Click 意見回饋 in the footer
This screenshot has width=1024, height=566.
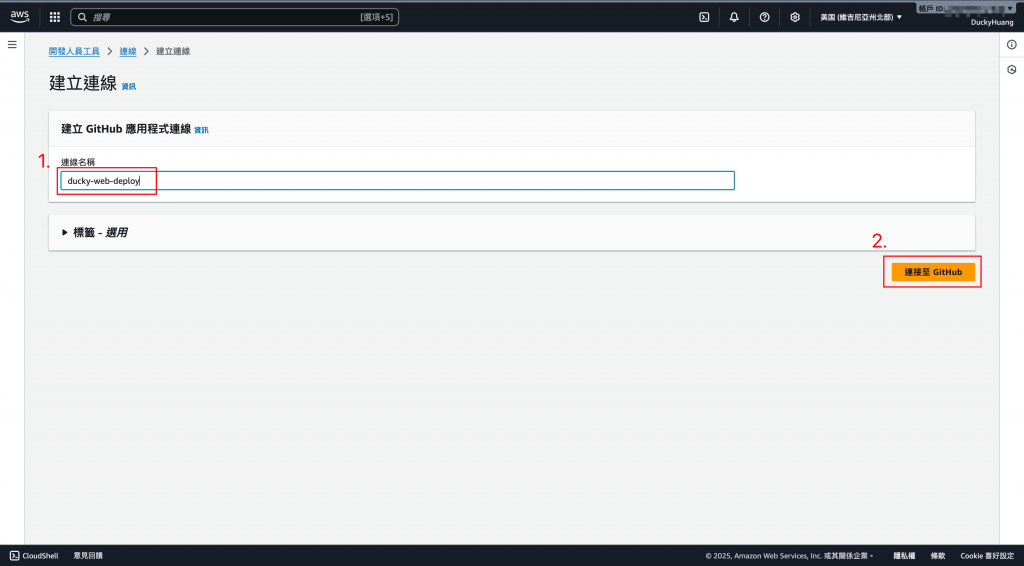tap(88, 556)
